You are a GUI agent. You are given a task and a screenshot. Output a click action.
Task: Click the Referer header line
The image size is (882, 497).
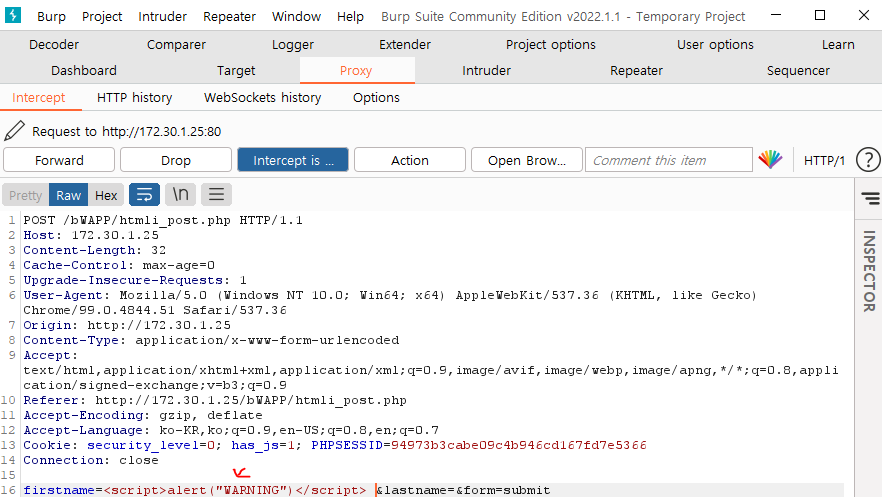[215, 400]
